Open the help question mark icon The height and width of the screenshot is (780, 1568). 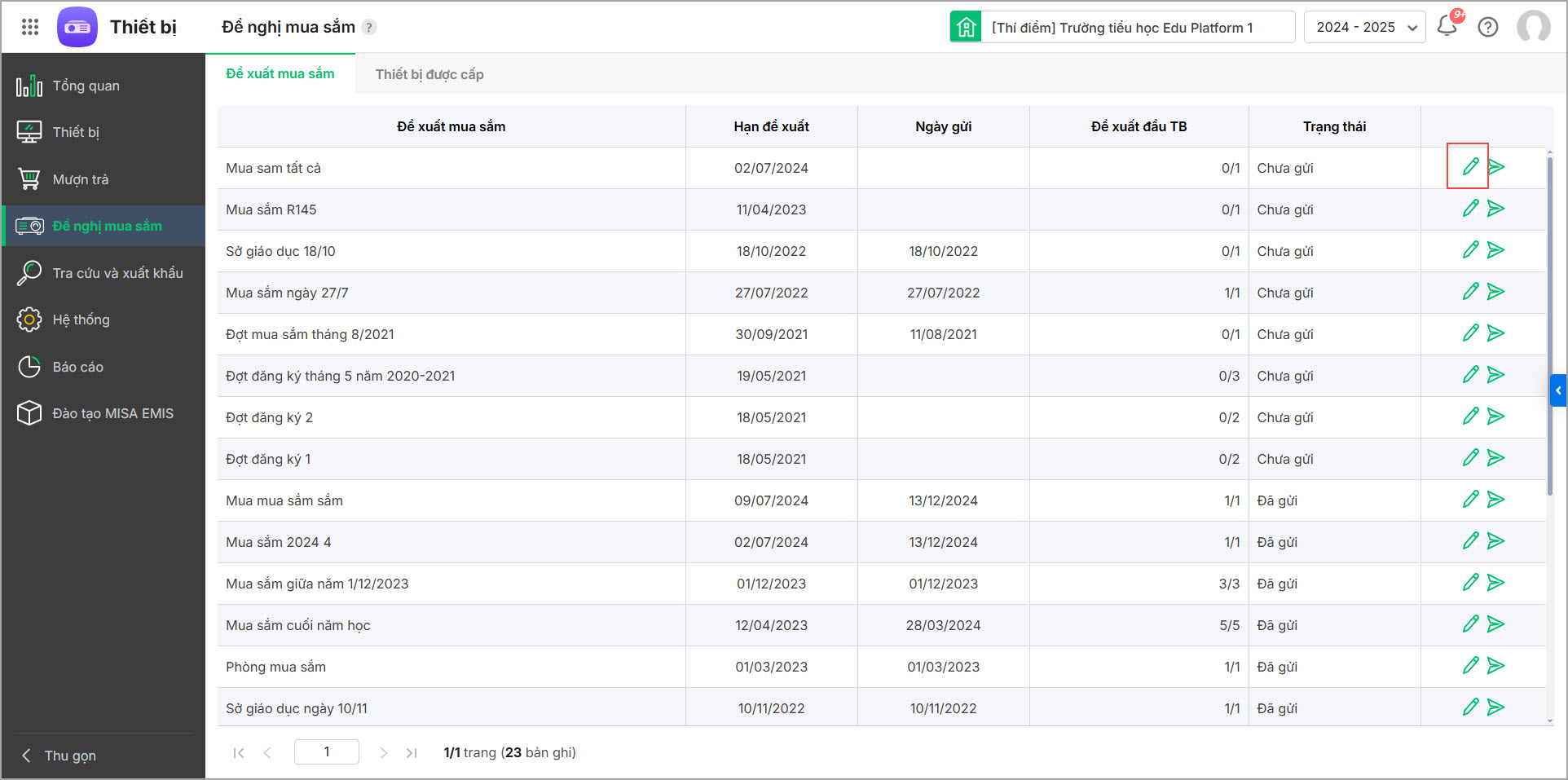click(1488, 27)
